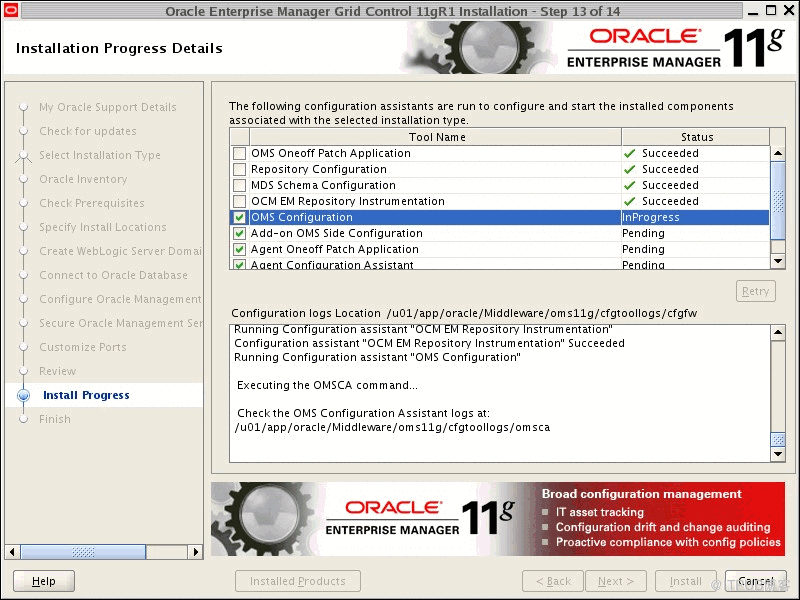The image size is (800, 600).
Task: Select the Customize Ports step
Action: pos(83,347)
